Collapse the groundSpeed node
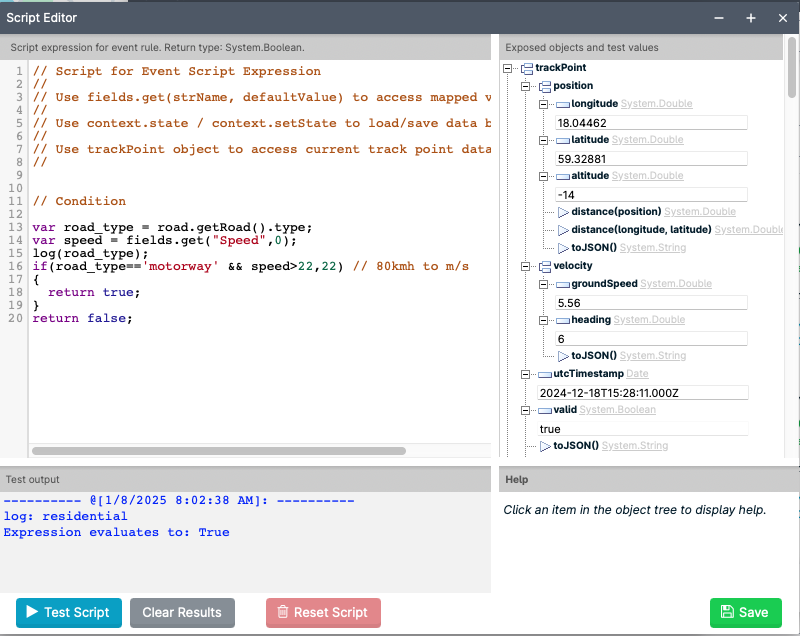Screen dimensions: 800x636 point(543,284)
